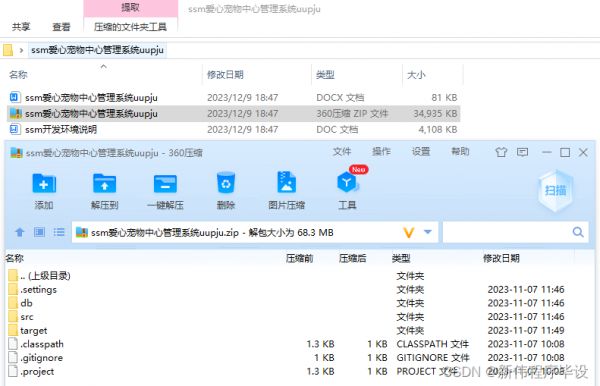
Task: Switch to the large-icon view mode
Action: coord(39,232)
